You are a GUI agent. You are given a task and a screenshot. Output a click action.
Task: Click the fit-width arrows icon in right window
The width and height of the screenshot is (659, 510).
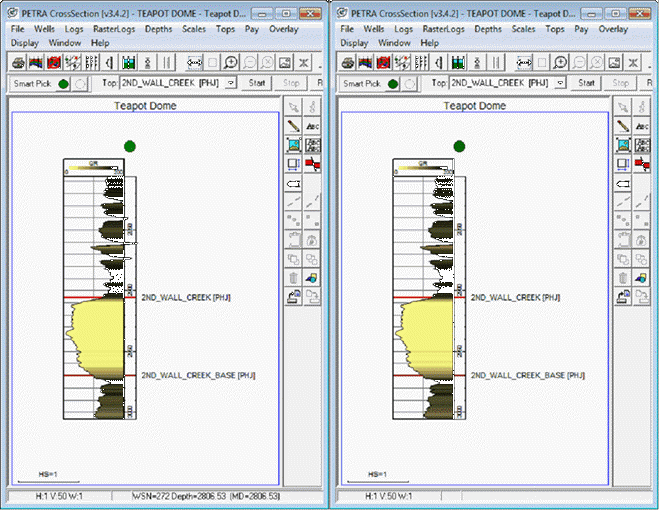[525, 63]
